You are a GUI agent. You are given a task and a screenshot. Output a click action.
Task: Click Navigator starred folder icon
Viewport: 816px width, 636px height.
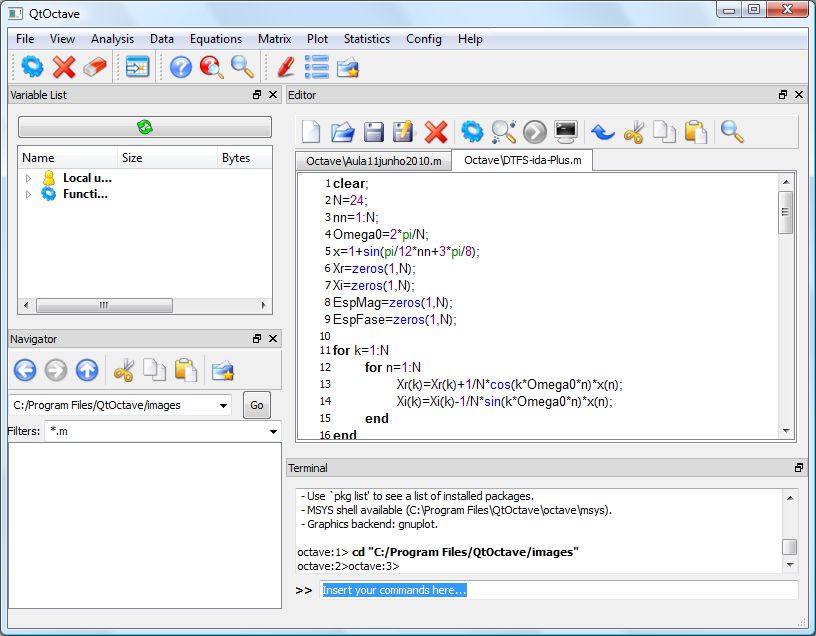[223, 371]
